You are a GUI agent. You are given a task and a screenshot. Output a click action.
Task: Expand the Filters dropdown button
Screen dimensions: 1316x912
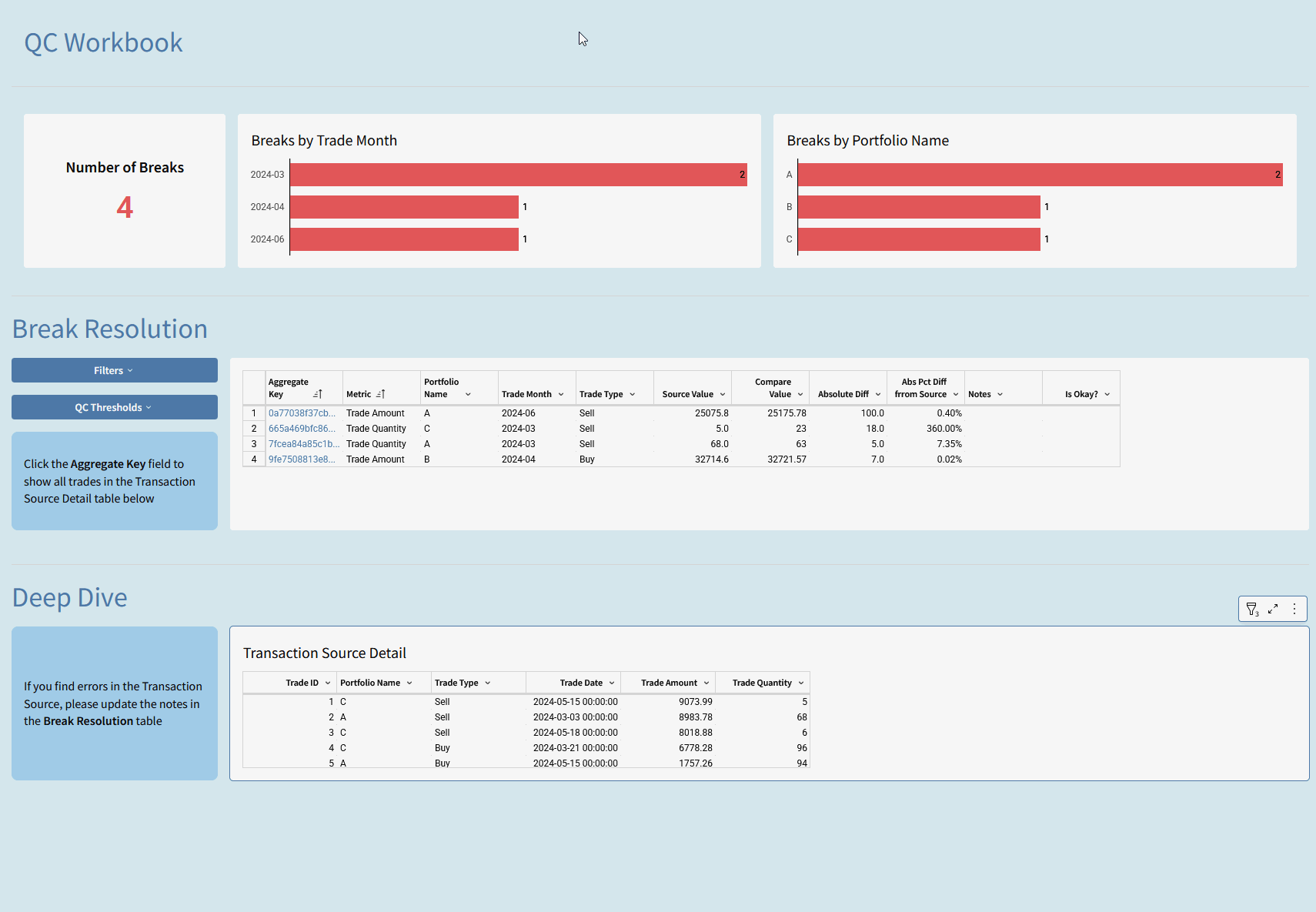pyautogui.click(x=114, y=370)
